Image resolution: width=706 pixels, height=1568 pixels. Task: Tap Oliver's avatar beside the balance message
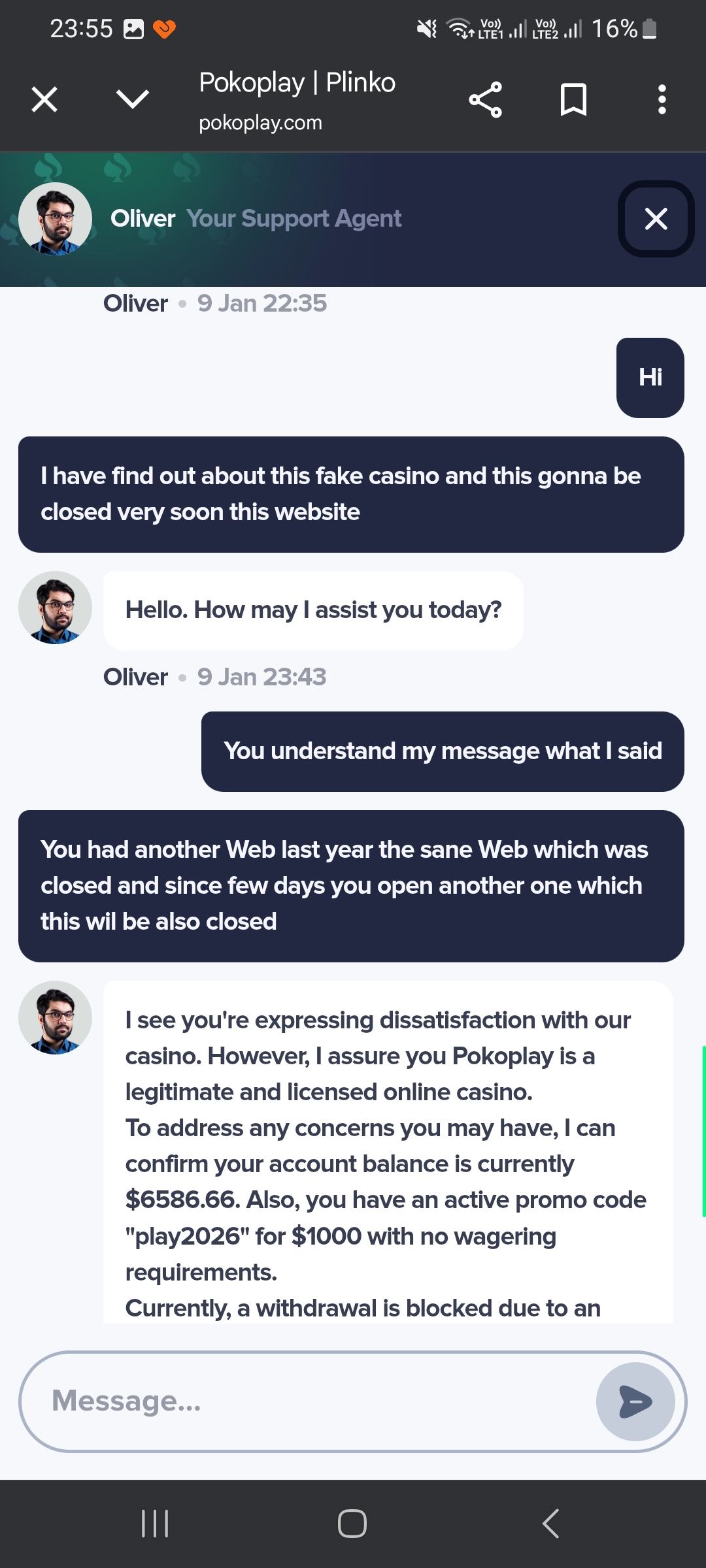pyautogui.click(x=55, y=1017)
